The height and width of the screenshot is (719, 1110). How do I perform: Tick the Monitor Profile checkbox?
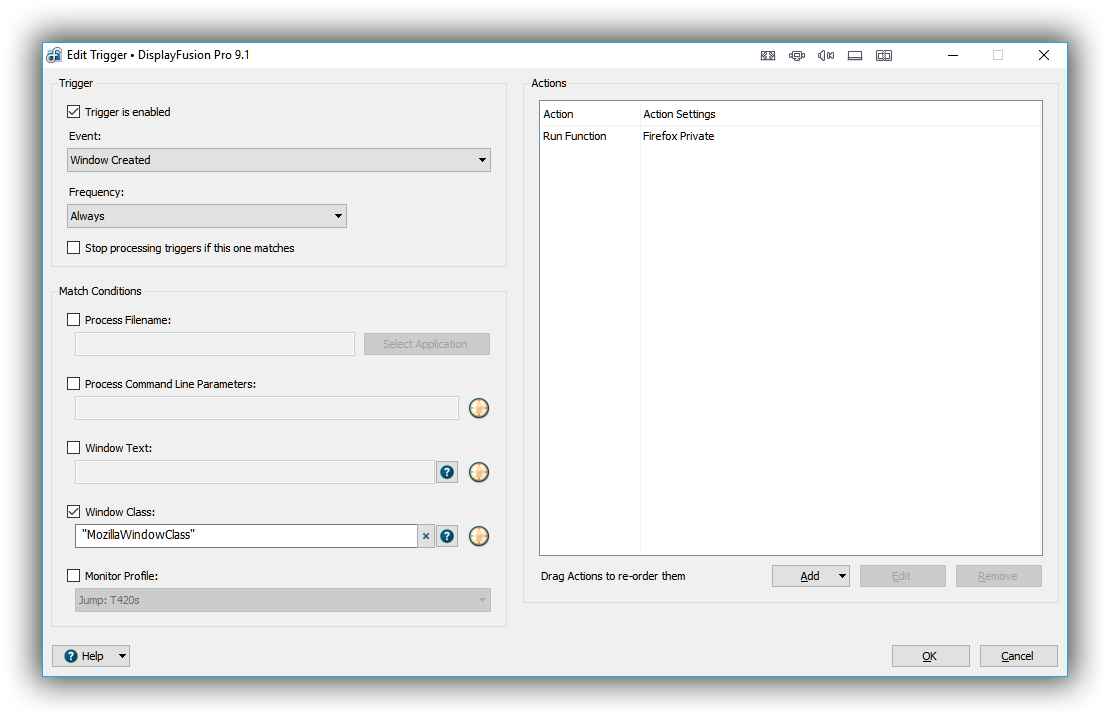click(x=74, y=576)
